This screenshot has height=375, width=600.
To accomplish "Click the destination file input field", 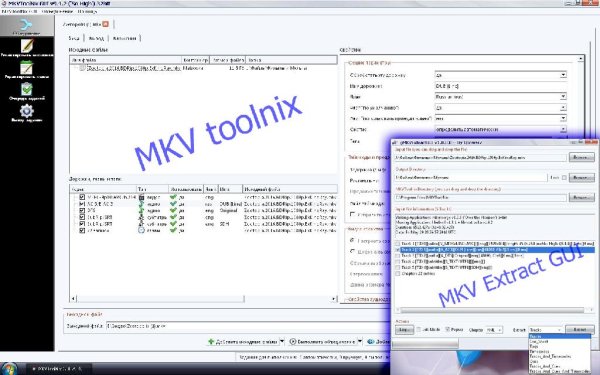I will (248, 326).
